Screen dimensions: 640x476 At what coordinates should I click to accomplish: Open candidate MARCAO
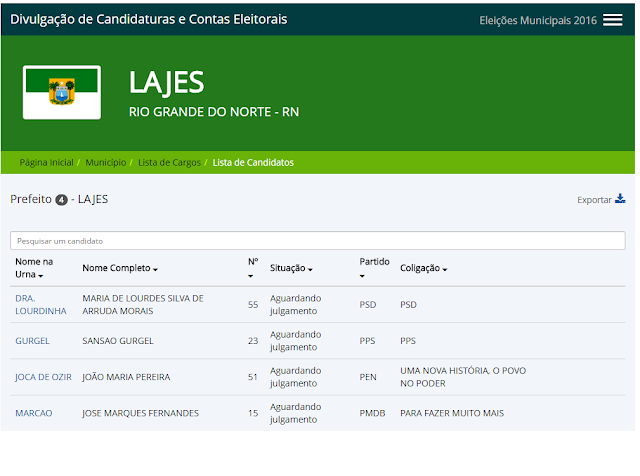point(33,413)
